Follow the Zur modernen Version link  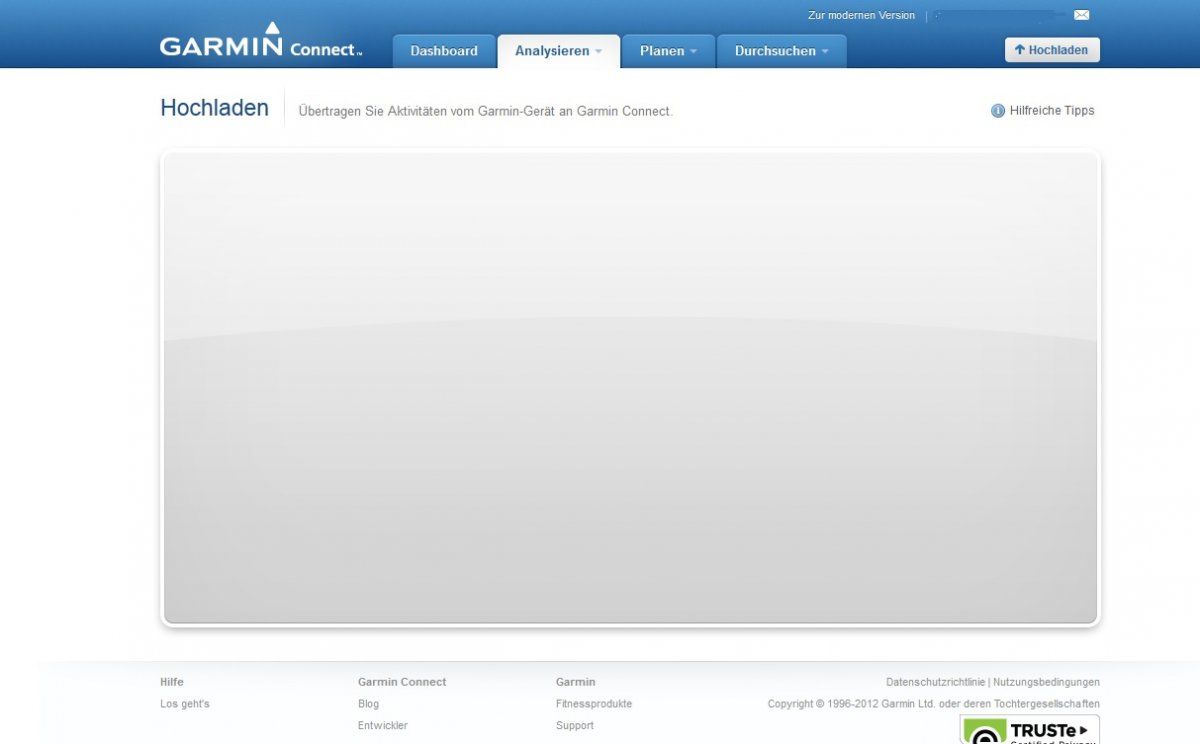pos(861,15)
